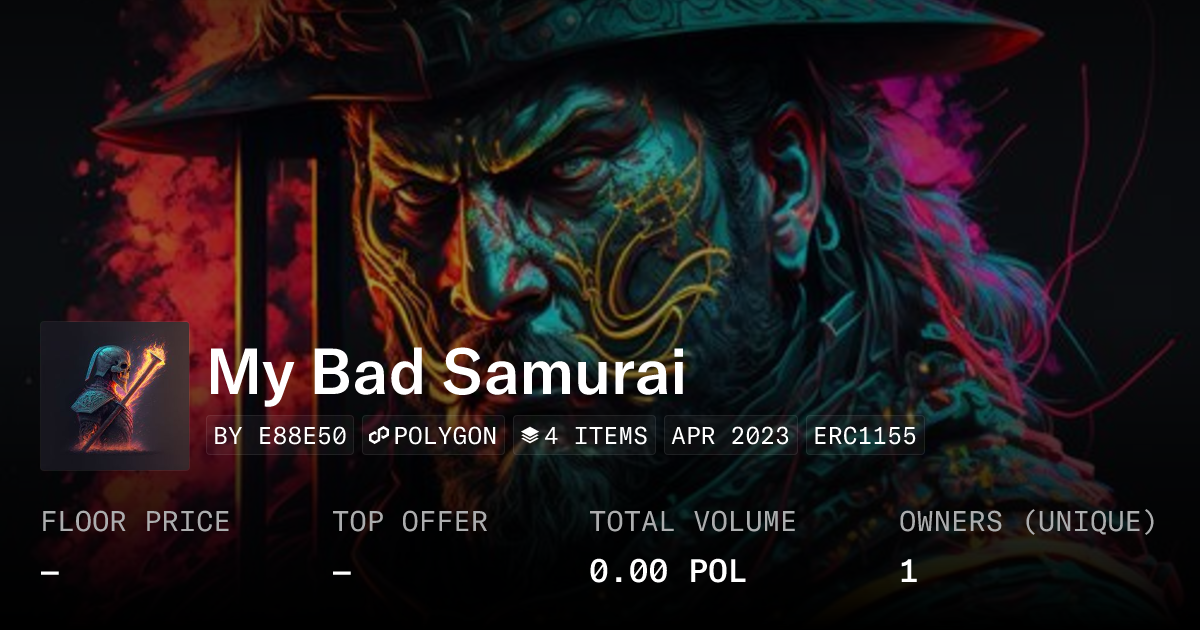Viewport: 1200px width, 630px height.
Task: Select the My Bad Samurai collection title
Action: [447, 373]
